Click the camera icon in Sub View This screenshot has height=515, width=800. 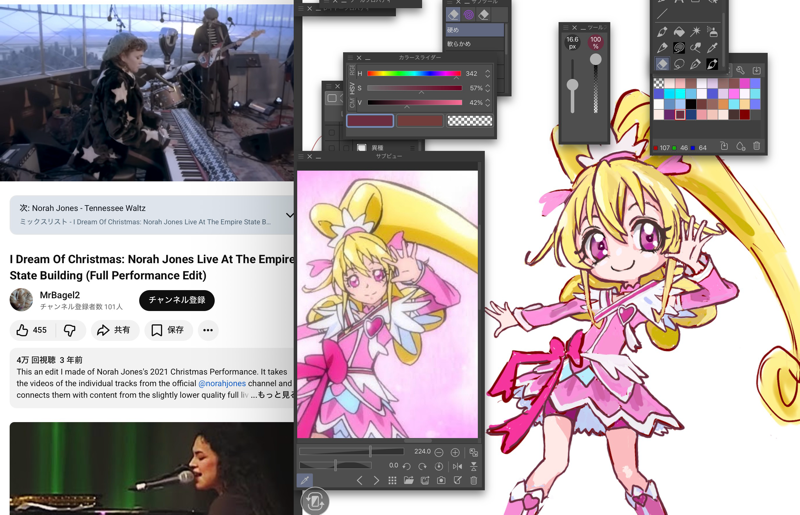click(x=441, y=481)
